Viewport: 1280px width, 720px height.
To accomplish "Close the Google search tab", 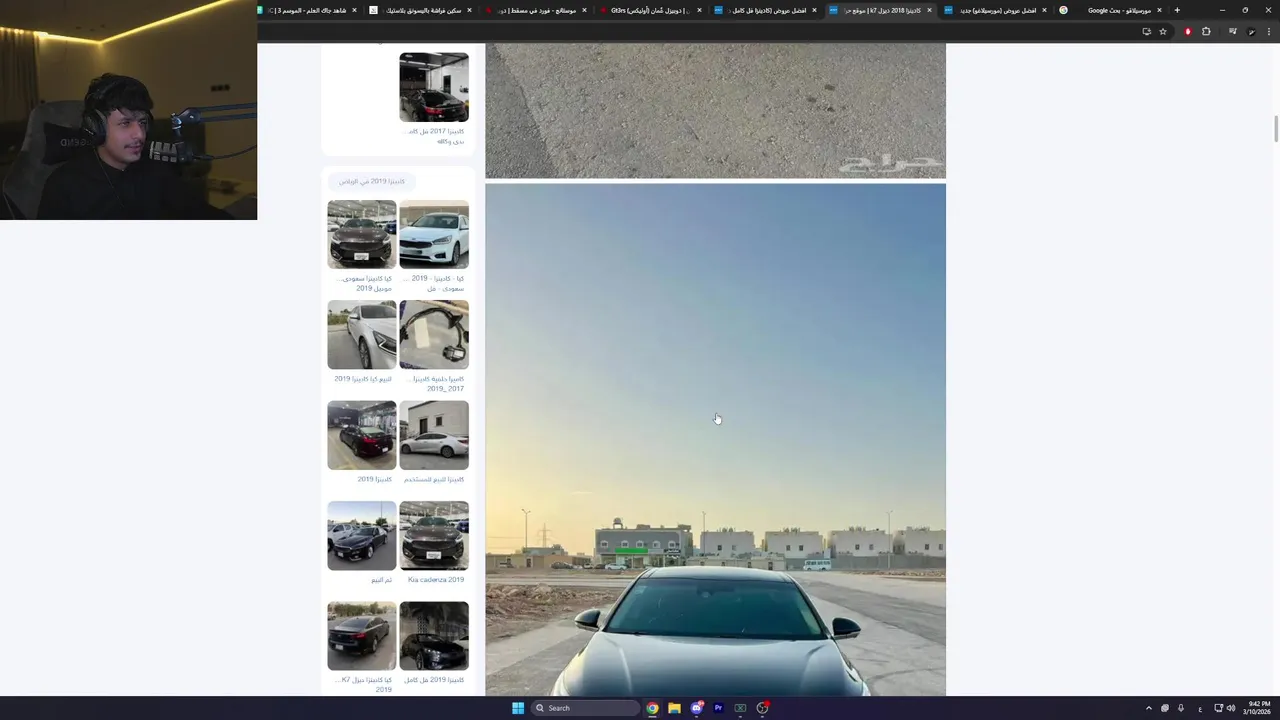I will (1159, 10).
